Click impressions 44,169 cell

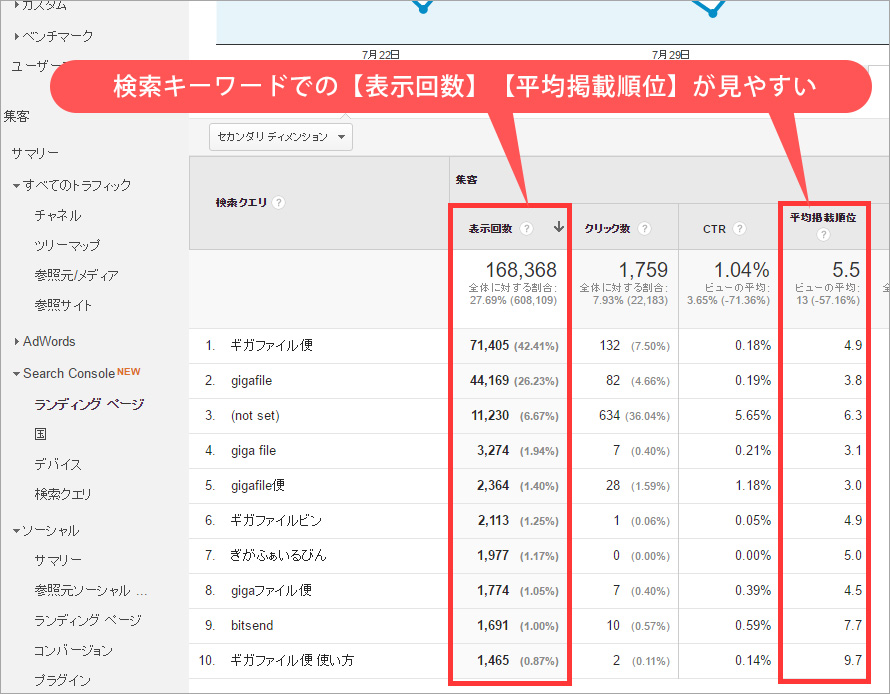pos(489,381)
